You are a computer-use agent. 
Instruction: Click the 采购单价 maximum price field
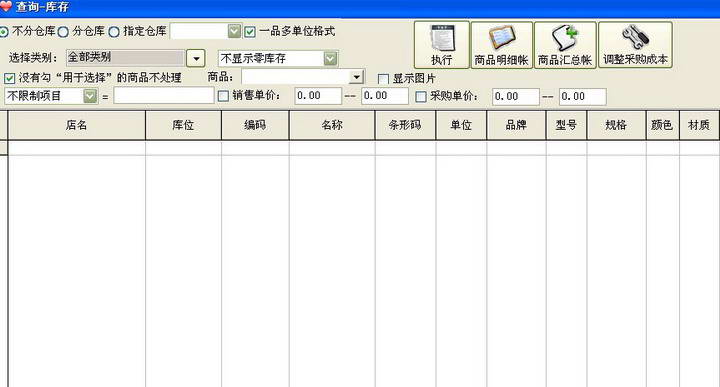click(583, 96)
